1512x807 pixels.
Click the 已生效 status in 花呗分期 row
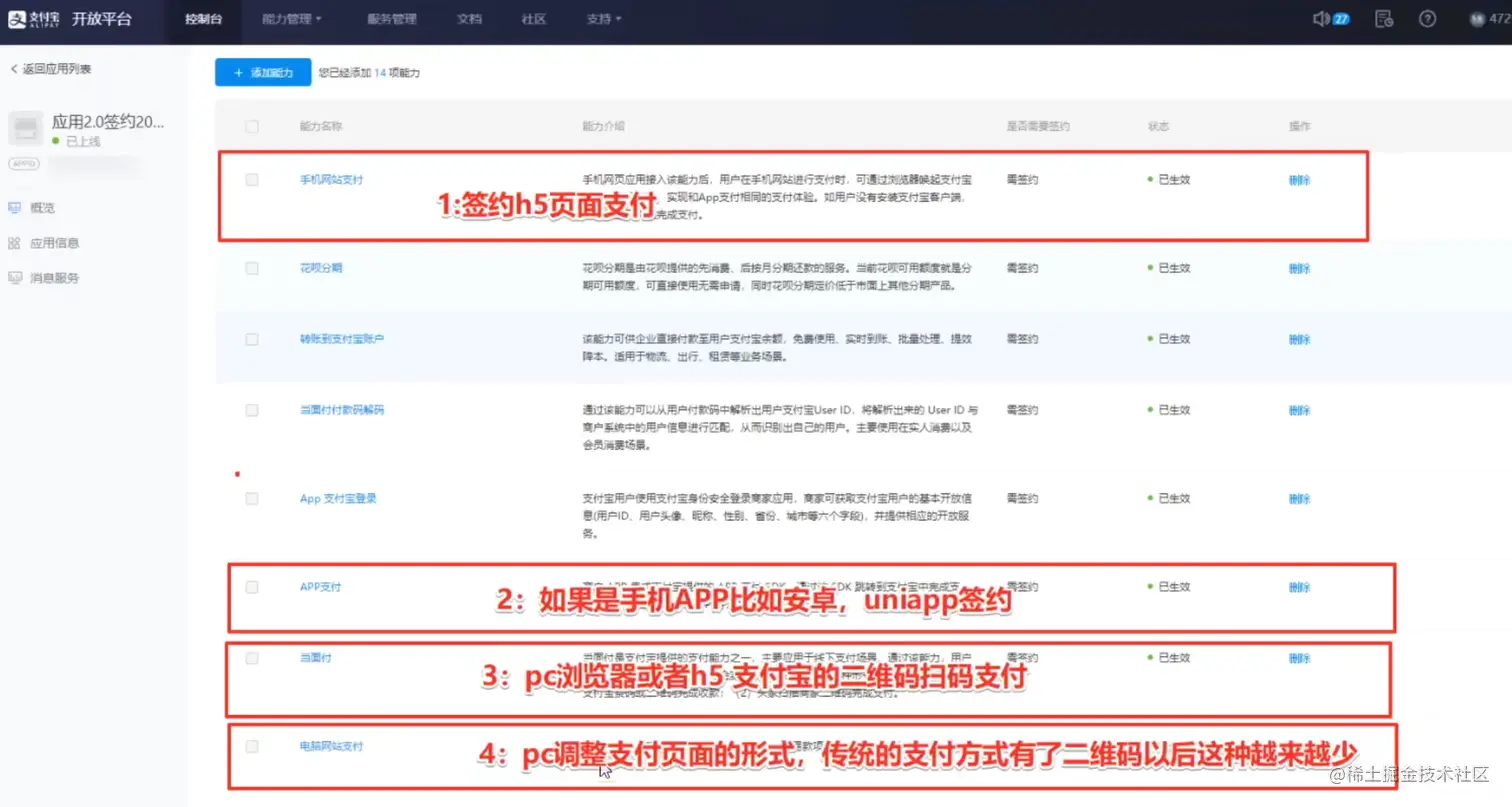[x=1169, y=268]
